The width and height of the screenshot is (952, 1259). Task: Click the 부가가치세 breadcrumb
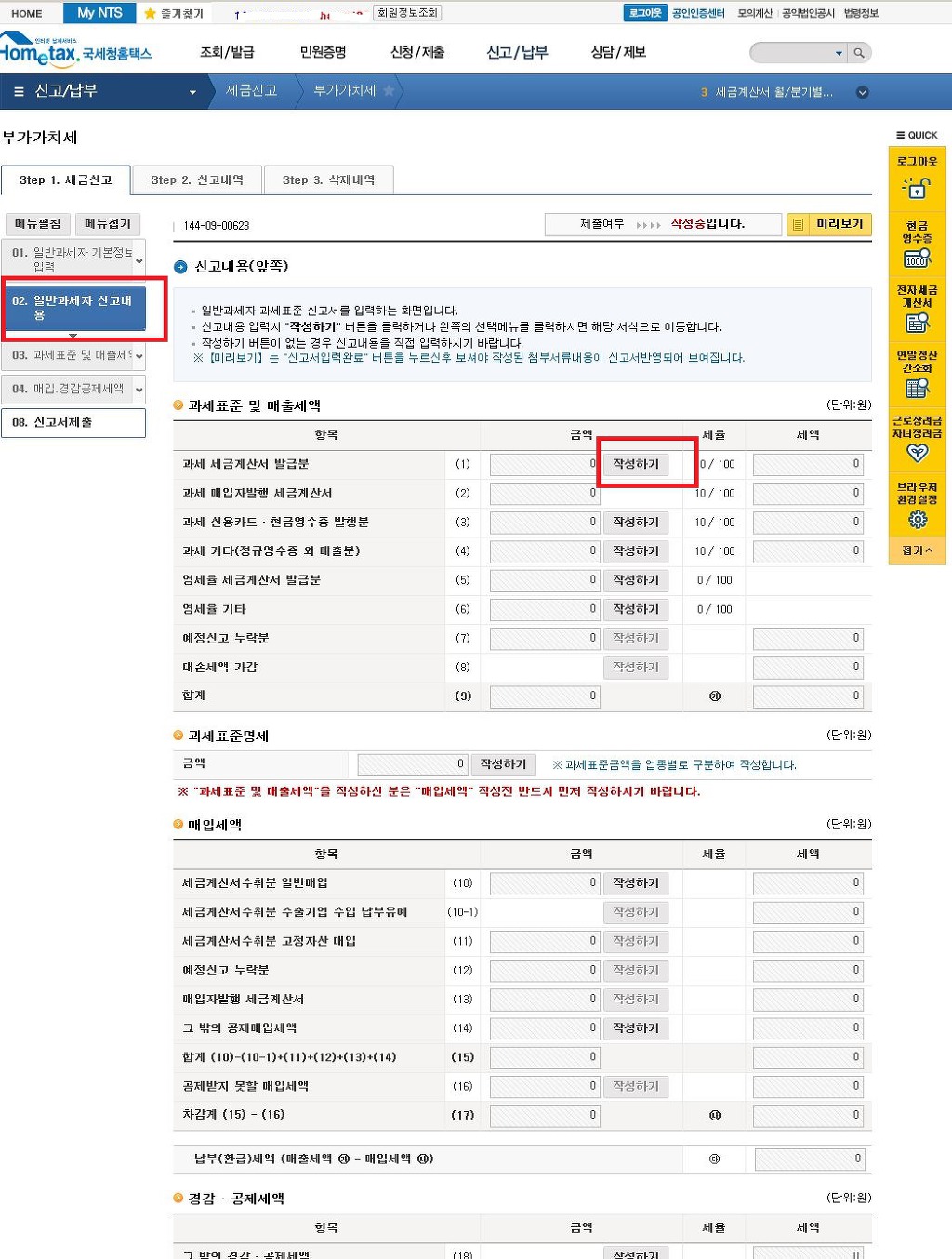pos(345,91)
